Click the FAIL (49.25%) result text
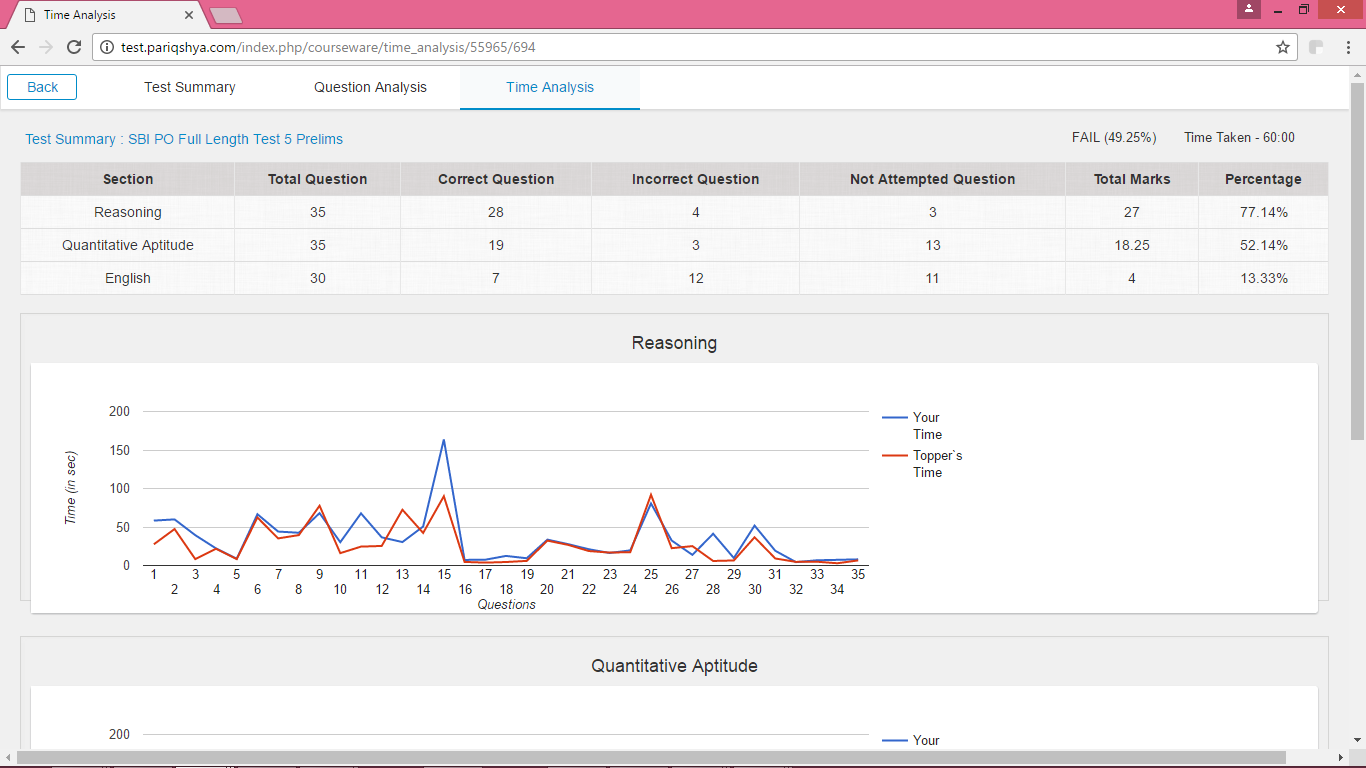Viewport: 1366px width, 768px height. tap(1114, 137)
